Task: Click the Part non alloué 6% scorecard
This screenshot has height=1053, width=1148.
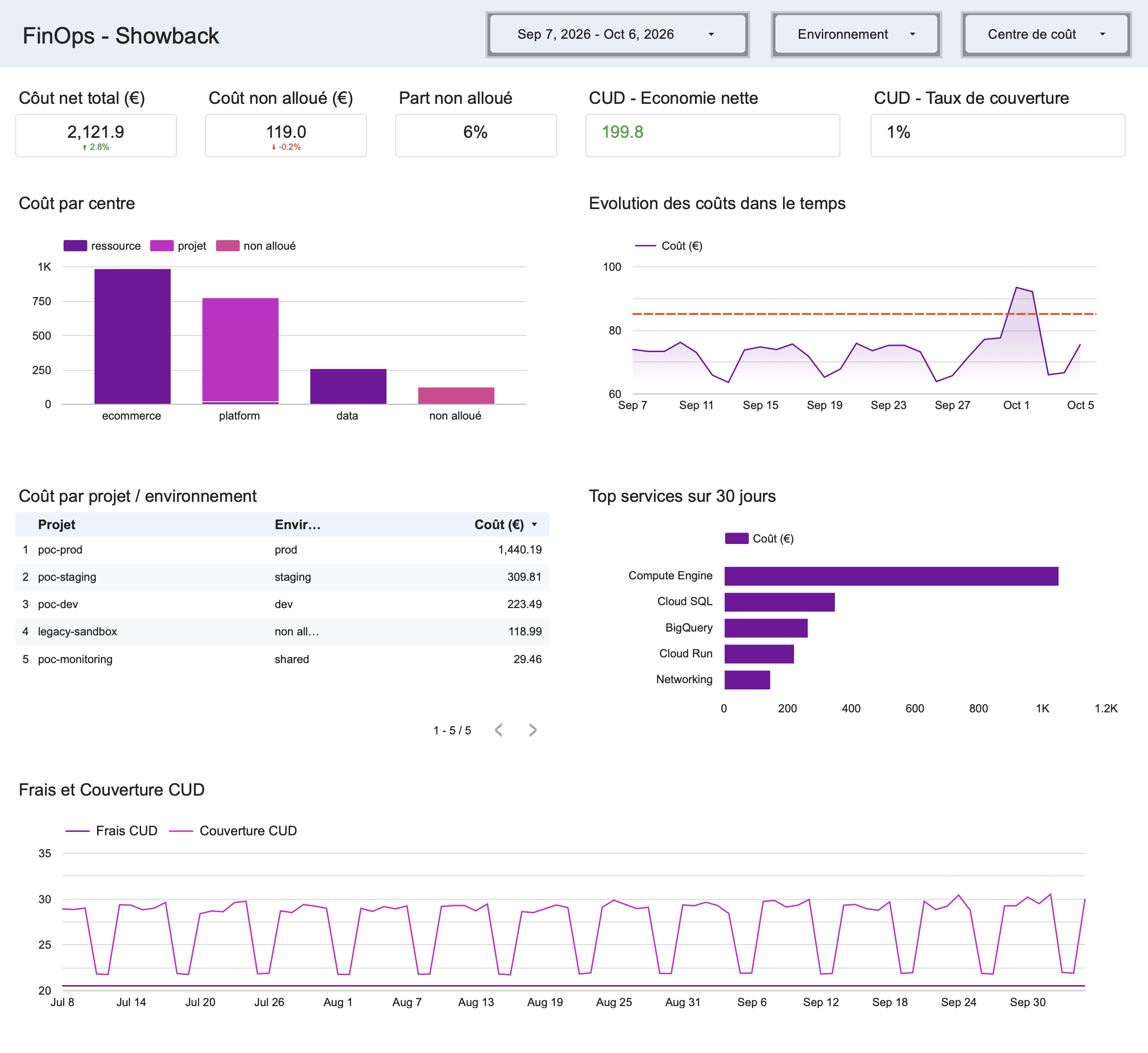Action: point(476,135)
